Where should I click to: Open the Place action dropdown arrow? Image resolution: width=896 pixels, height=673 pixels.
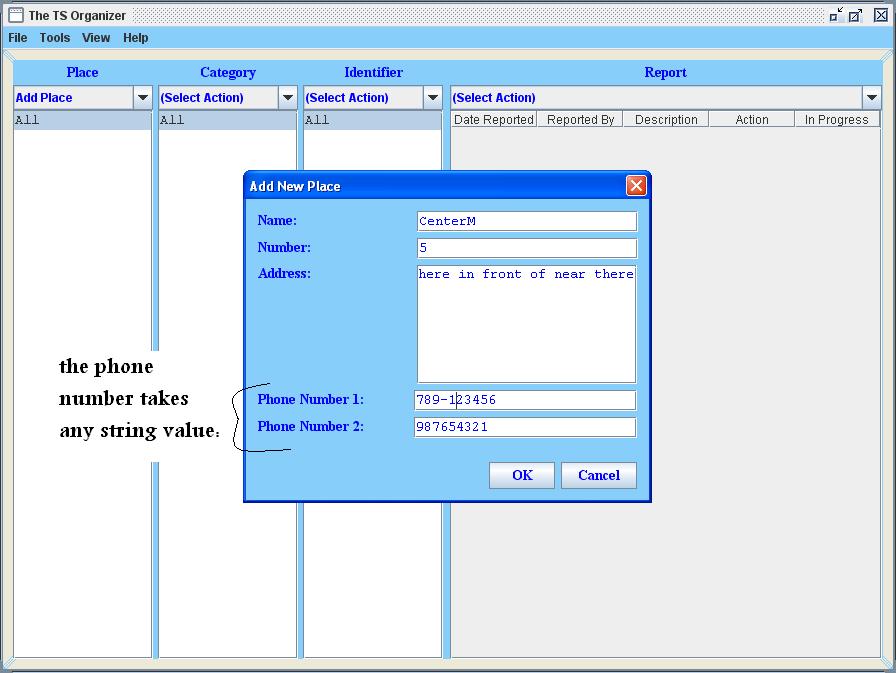click(x=143, y=98)
